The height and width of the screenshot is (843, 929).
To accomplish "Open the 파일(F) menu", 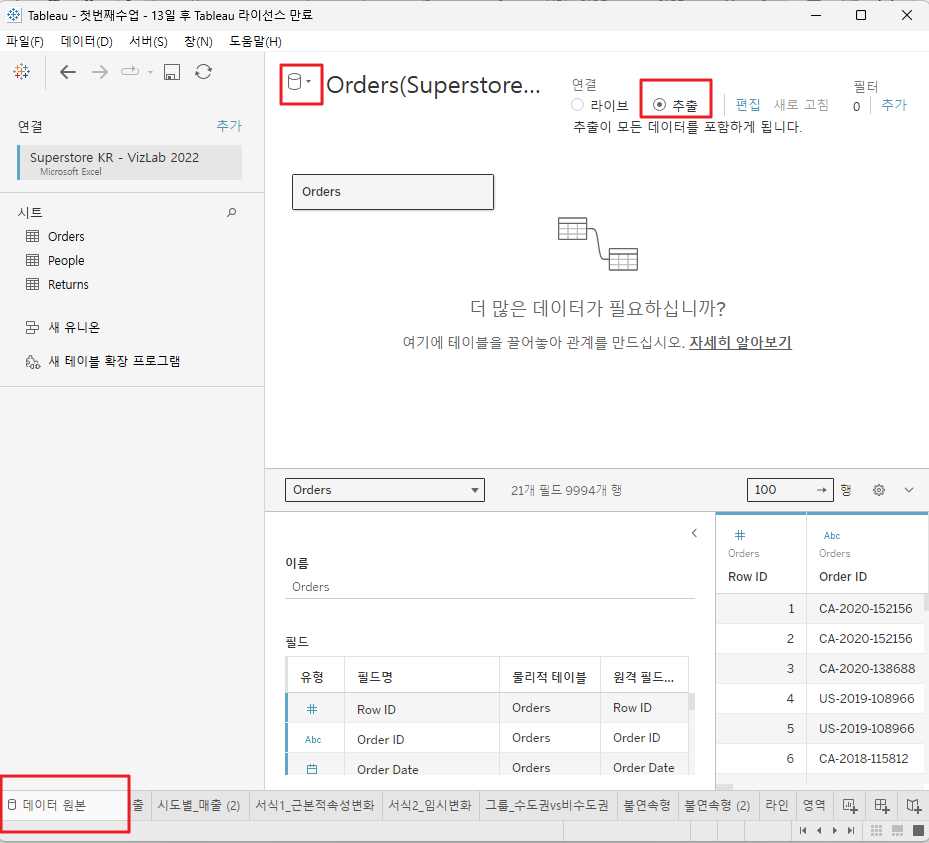I will (x=25, y=41).
